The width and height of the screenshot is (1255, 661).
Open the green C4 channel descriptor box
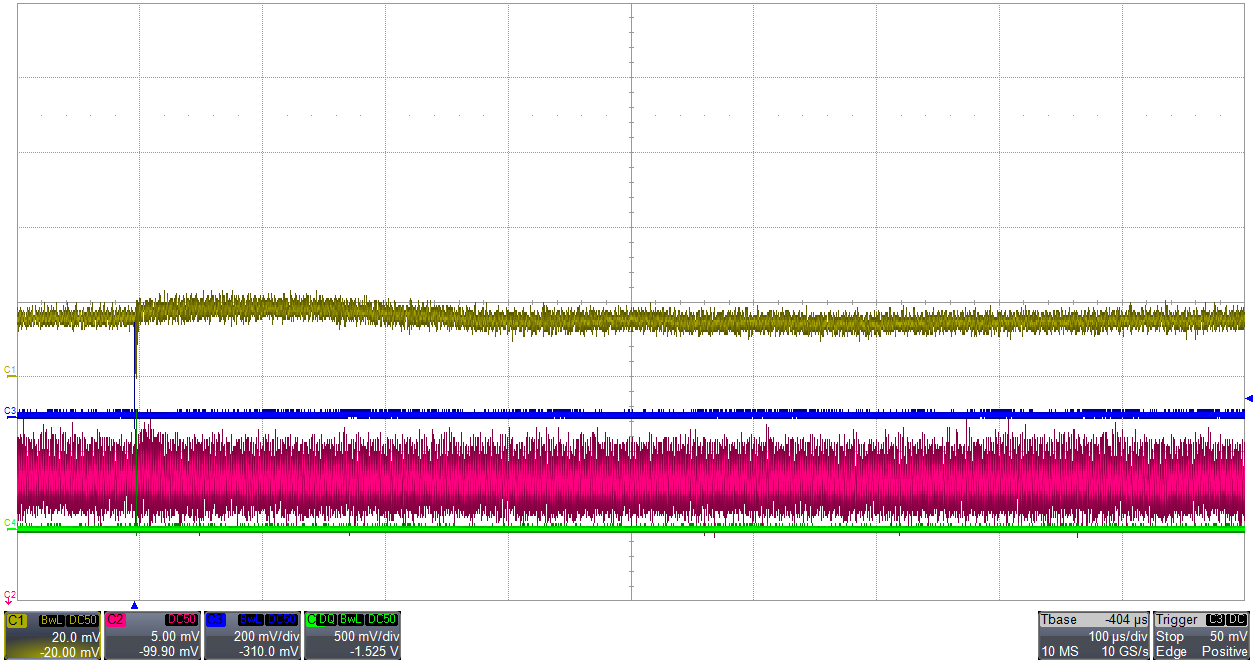(x=352, y=635)
